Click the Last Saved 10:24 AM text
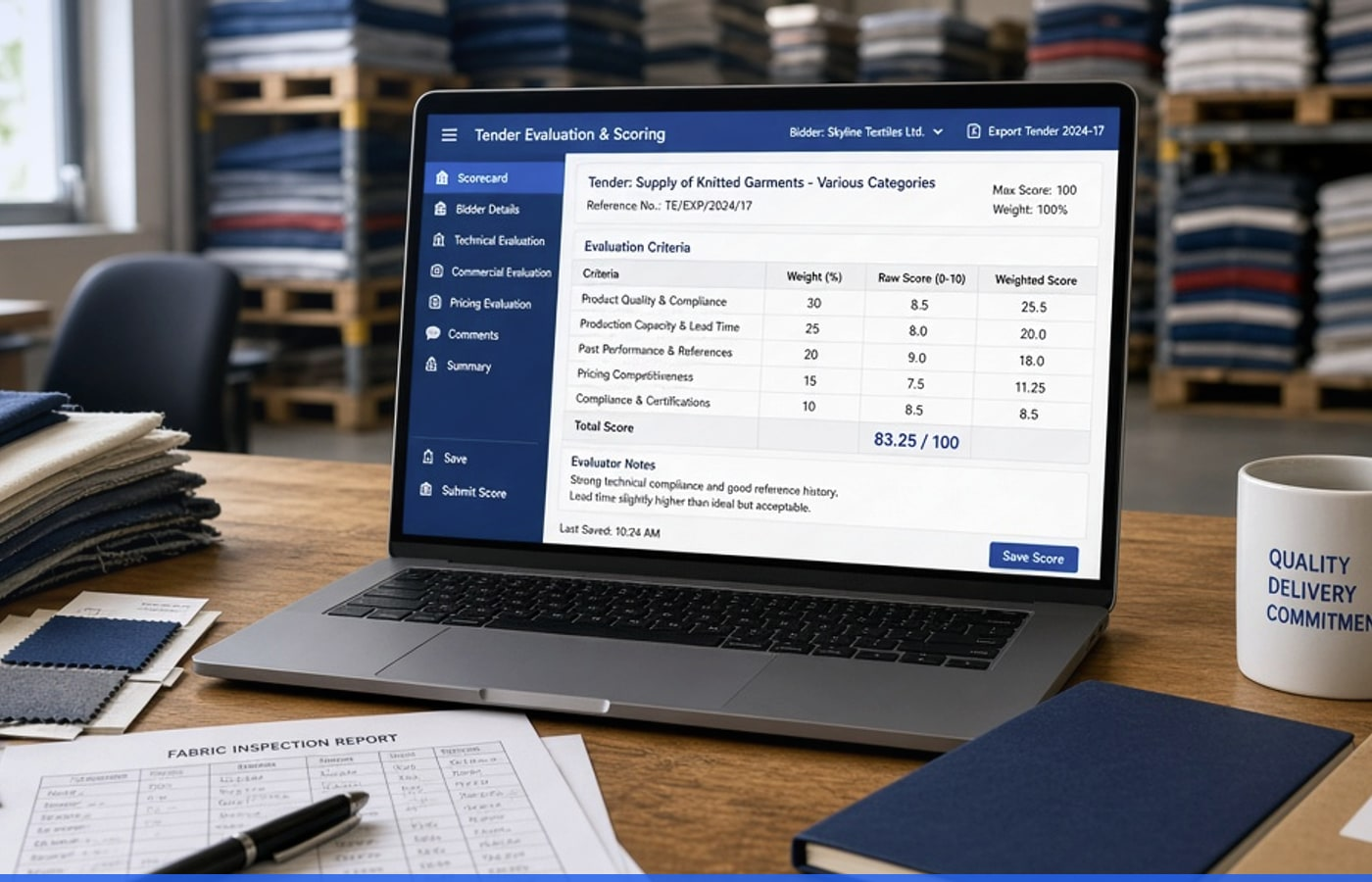This screenshot has height=882, width=1372. tap(610, 530)
